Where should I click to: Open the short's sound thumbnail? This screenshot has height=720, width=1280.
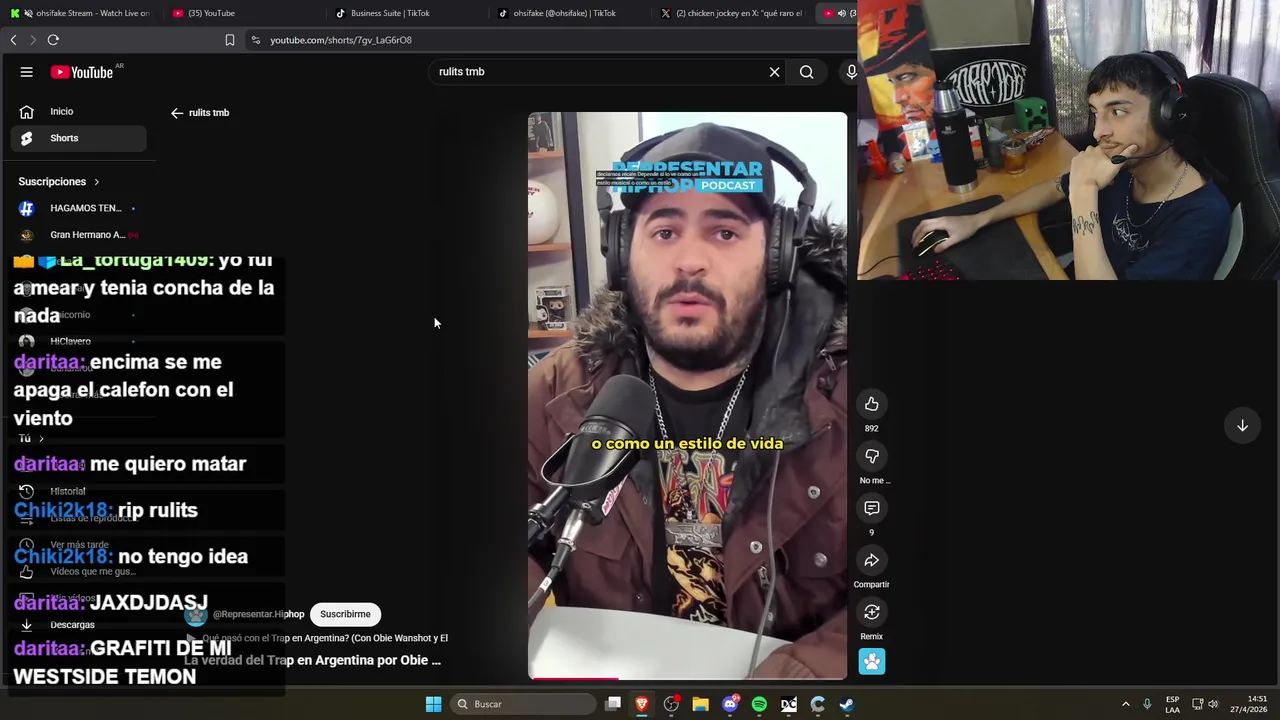[872, 662]
